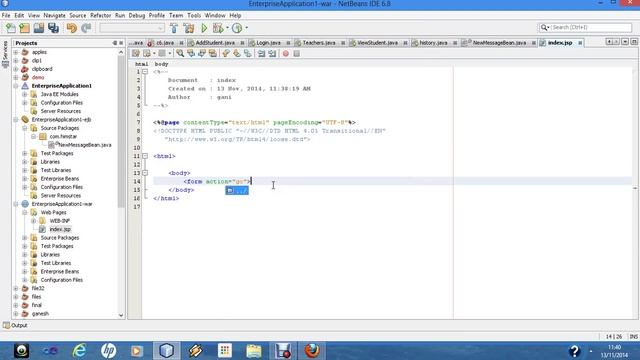The height and width of the screenshot is (360, 640).
Task: Click the Search (Ctrl+I) input field
Action: click(590, 27)
